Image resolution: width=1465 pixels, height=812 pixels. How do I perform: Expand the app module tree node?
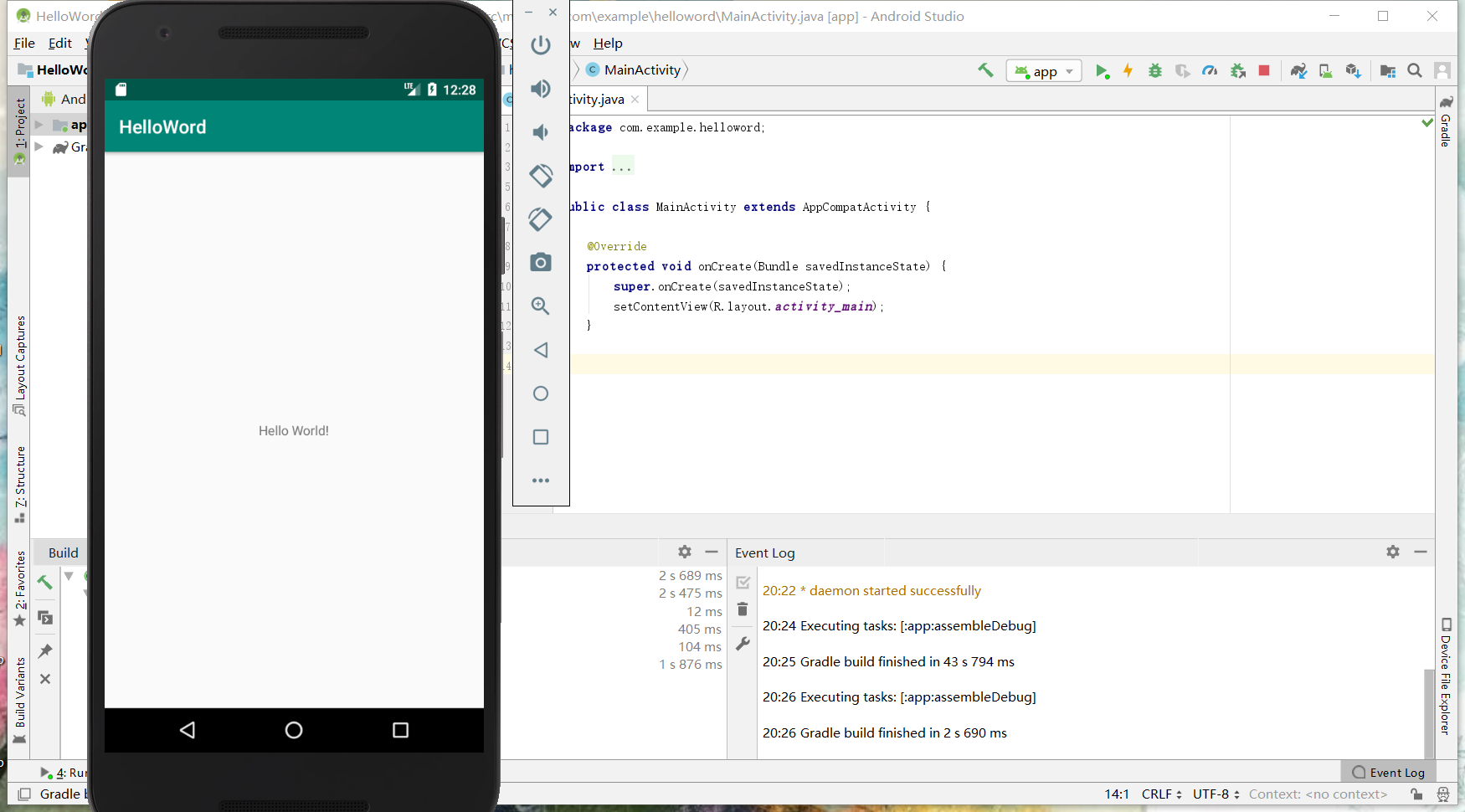[x=39, y=125]
